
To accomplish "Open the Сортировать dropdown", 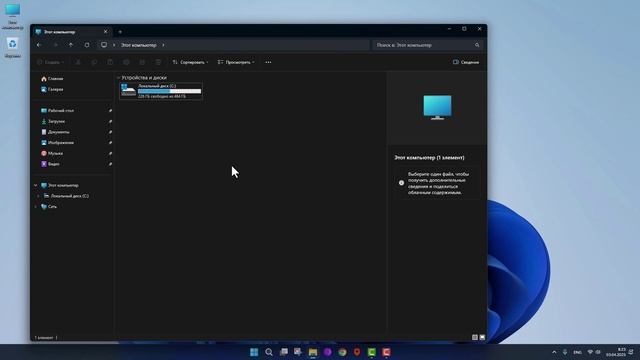I will pyautogui.click(x=190, y=62).
